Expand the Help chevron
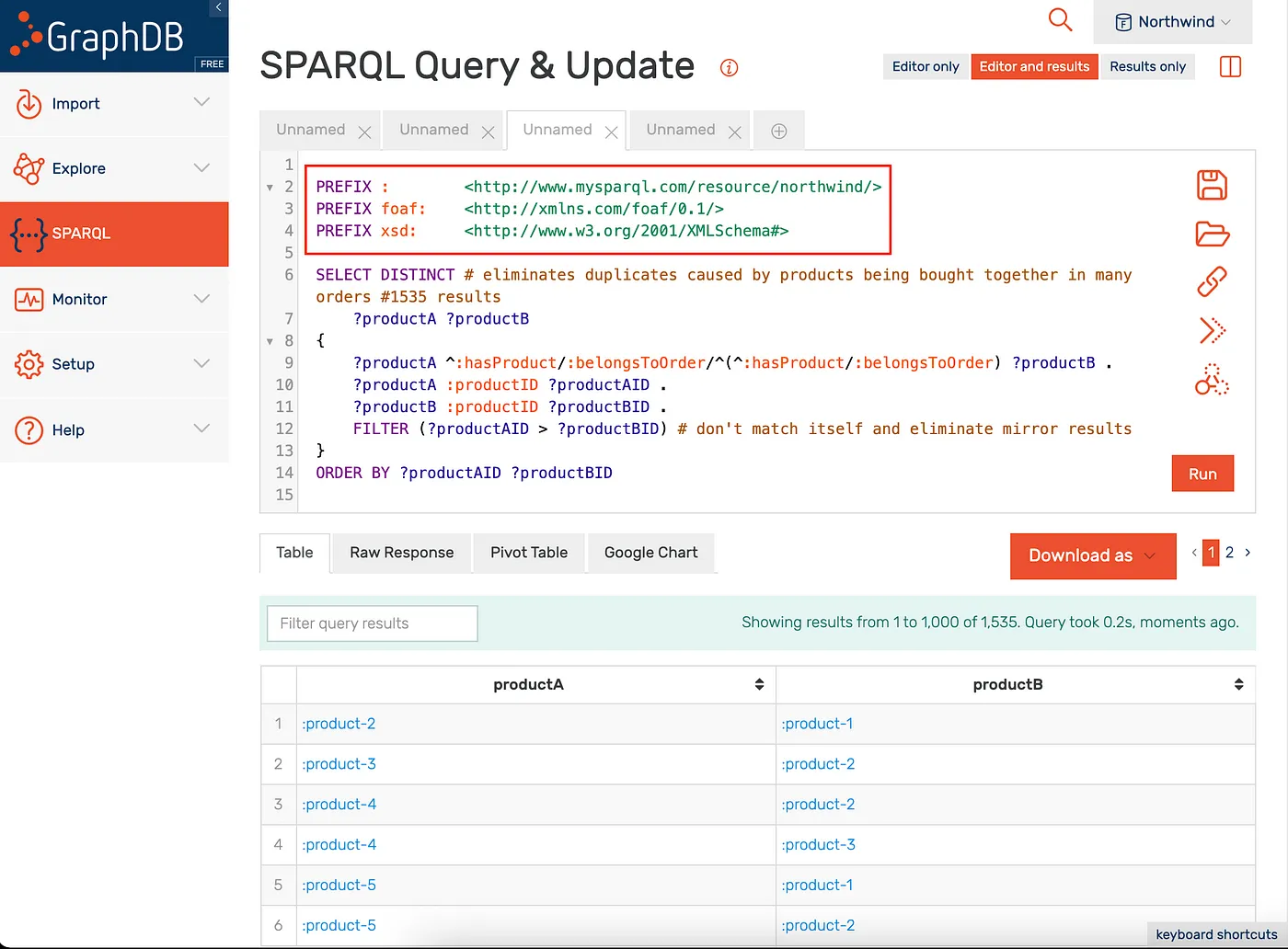Viewport: 1288px width, 949px height. (x=202, y=428)
